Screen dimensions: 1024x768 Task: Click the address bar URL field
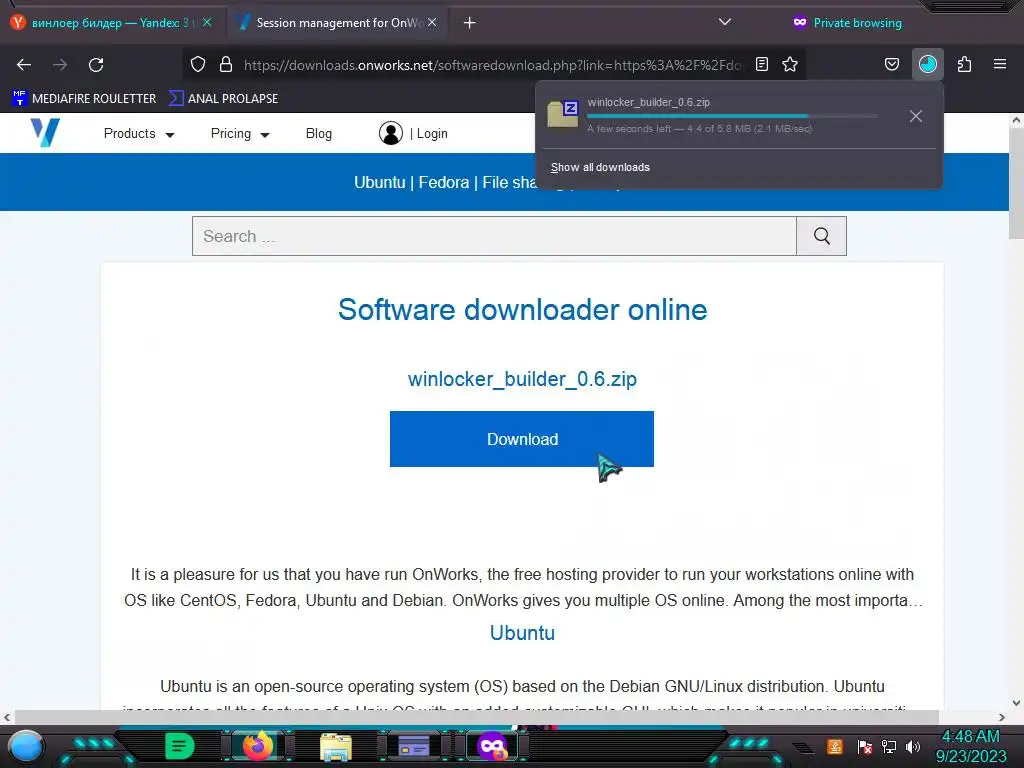point(493,65)
